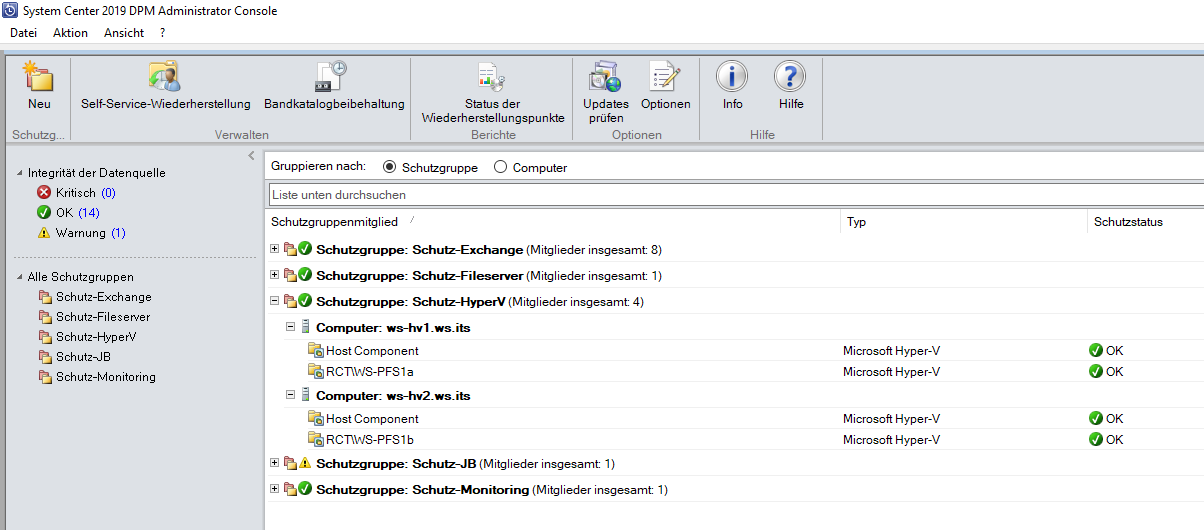Select Schutz-JB in sidebar list
Viewport: 1204px width, 530px height.
point(84,357)
